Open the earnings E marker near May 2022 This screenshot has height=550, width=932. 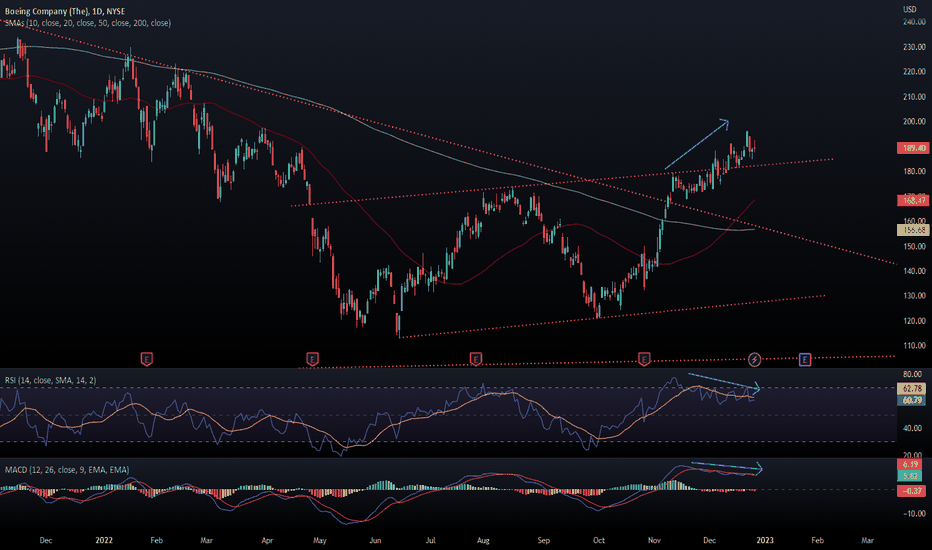point(312,359)
